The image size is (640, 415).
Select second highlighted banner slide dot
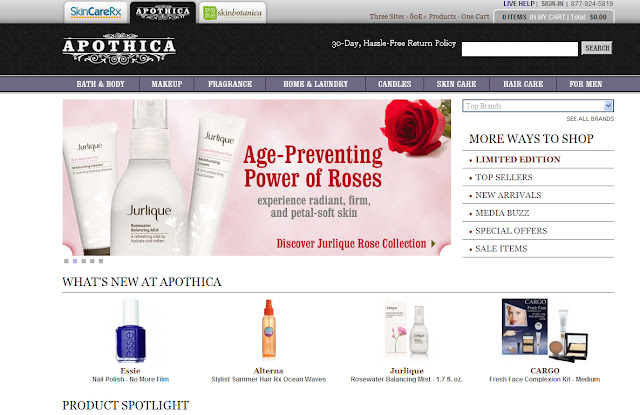(75, 261)
